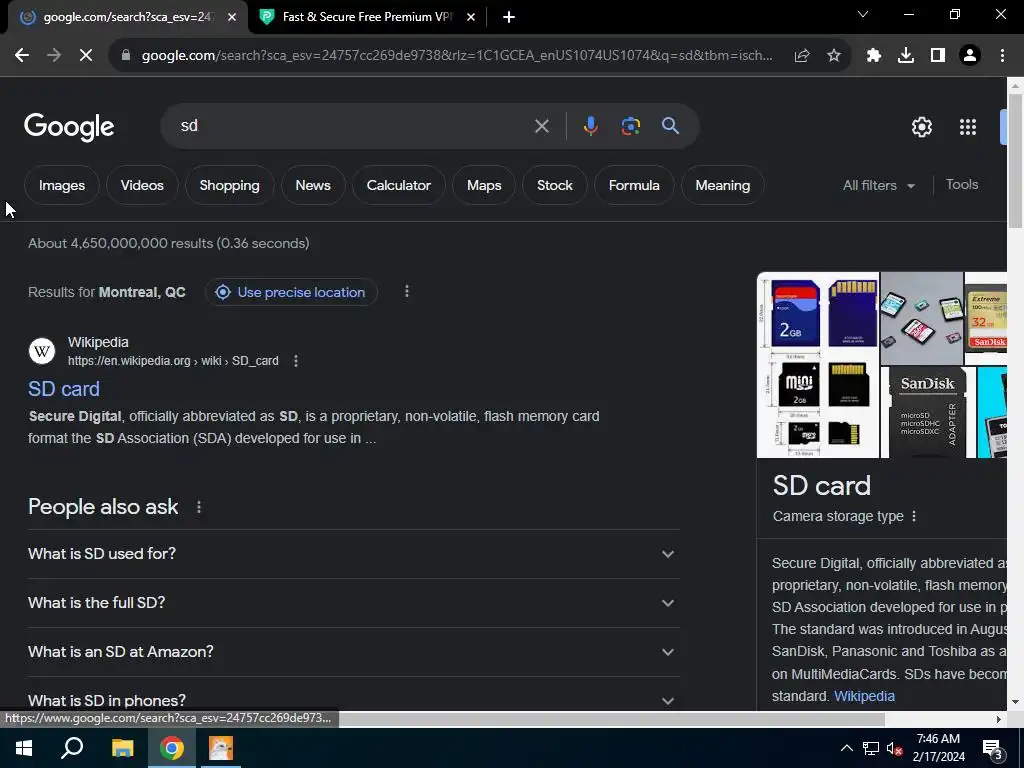The width and height of the screenshot is (1024, 768).
Task: Select the Videos filter chip
Action: pyautogui.click(x=142, y=185)
